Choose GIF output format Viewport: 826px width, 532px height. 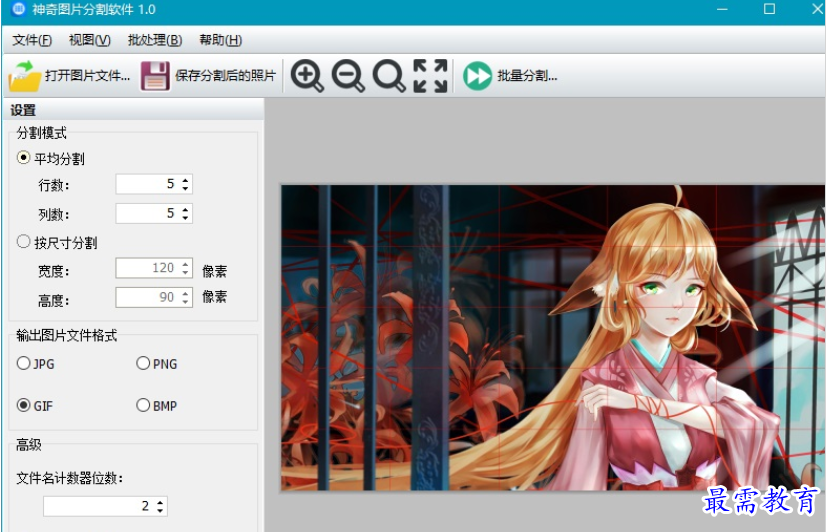[x=23, y=405]
